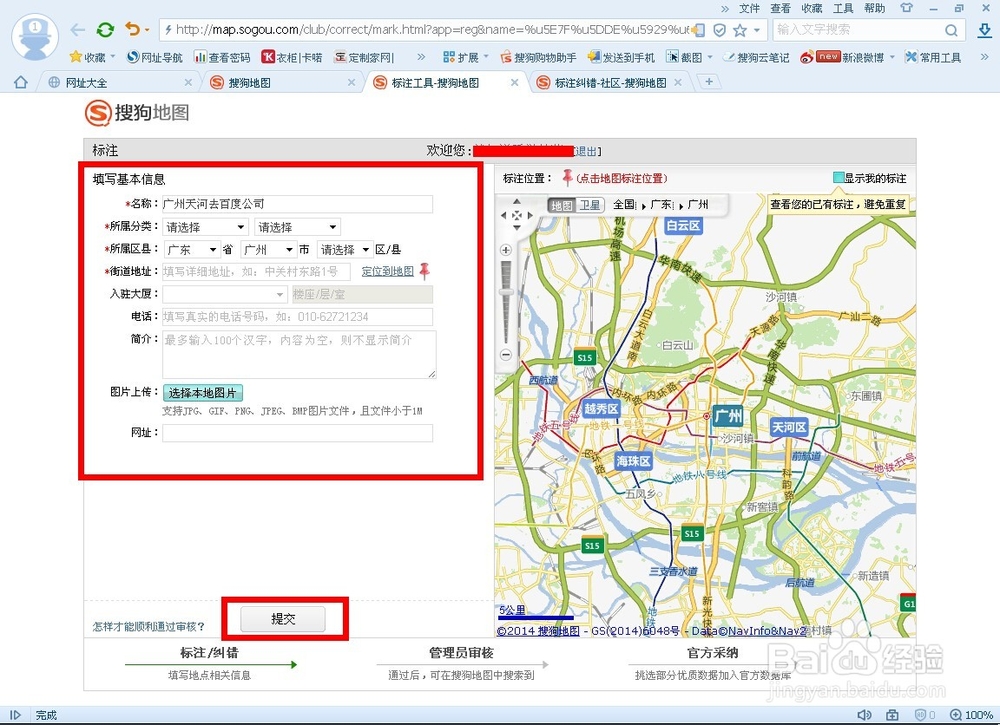Click the 100% zoom level in status bar
Image resolution: width=1000 pixels, height=725 pixels.
point(972,715)
